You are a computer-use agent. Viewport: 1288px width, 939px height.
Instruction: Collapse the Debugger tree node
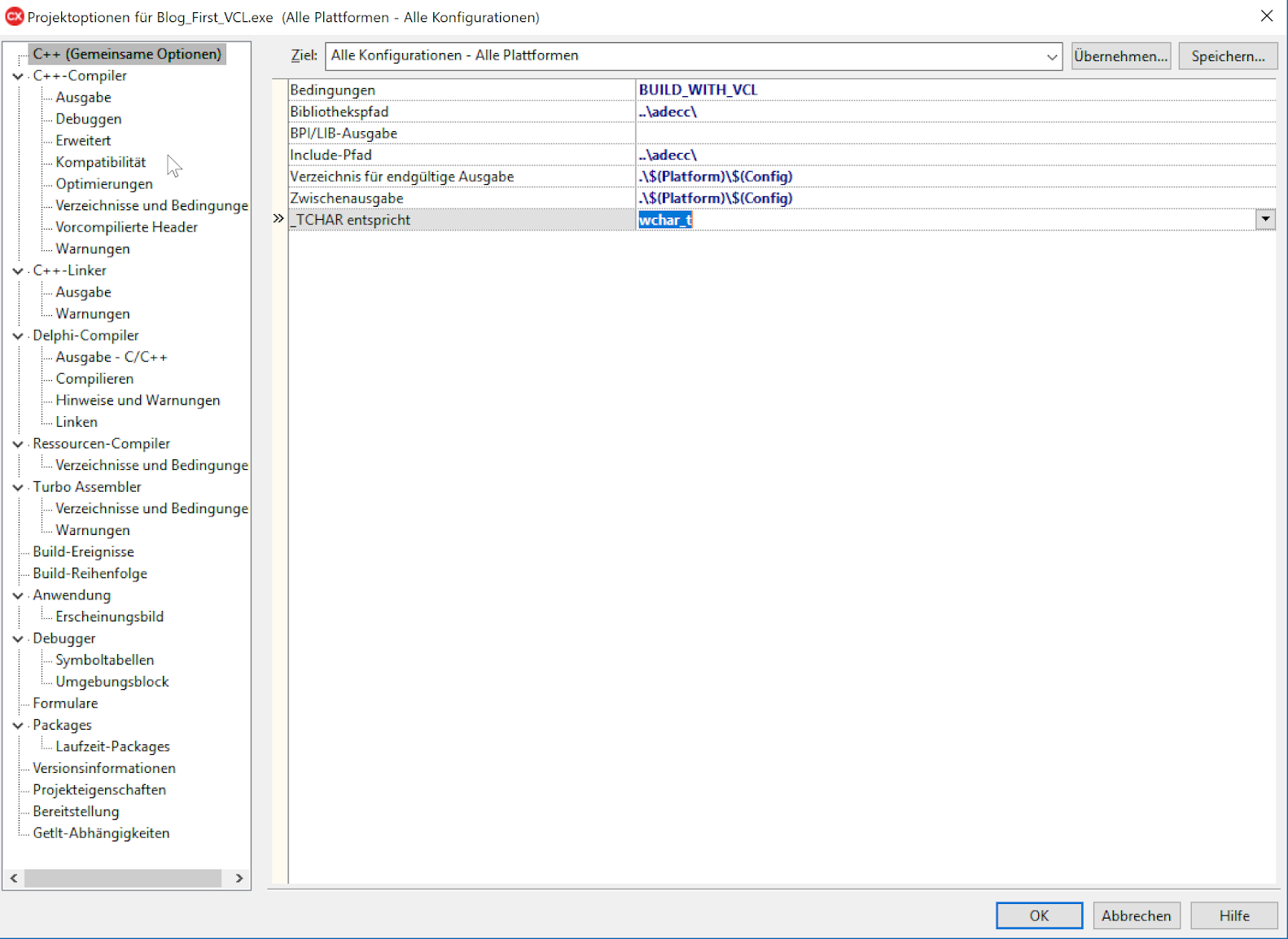click(18, 638)
